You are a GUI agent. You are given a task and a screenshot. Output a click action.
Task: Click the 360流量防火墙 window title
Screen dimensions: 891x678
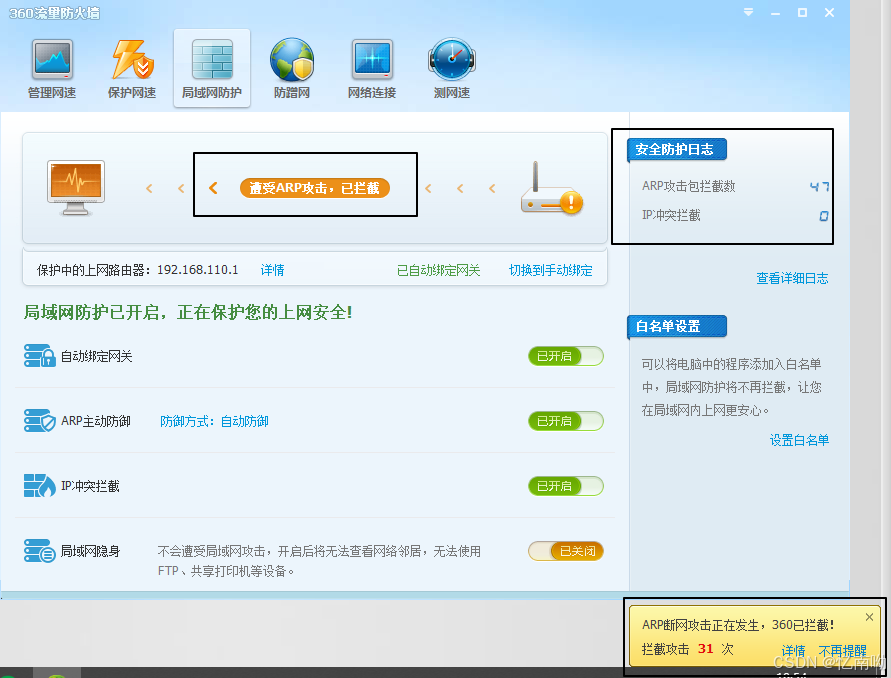(x=55, y=13)
